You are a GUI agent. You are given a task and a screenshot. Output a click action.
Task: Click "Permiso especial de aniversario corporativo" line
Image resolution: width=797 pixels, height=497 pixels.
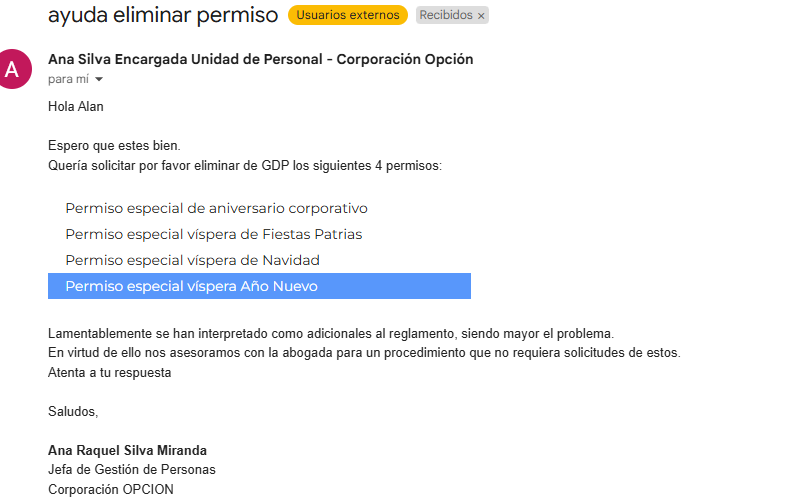216,208
